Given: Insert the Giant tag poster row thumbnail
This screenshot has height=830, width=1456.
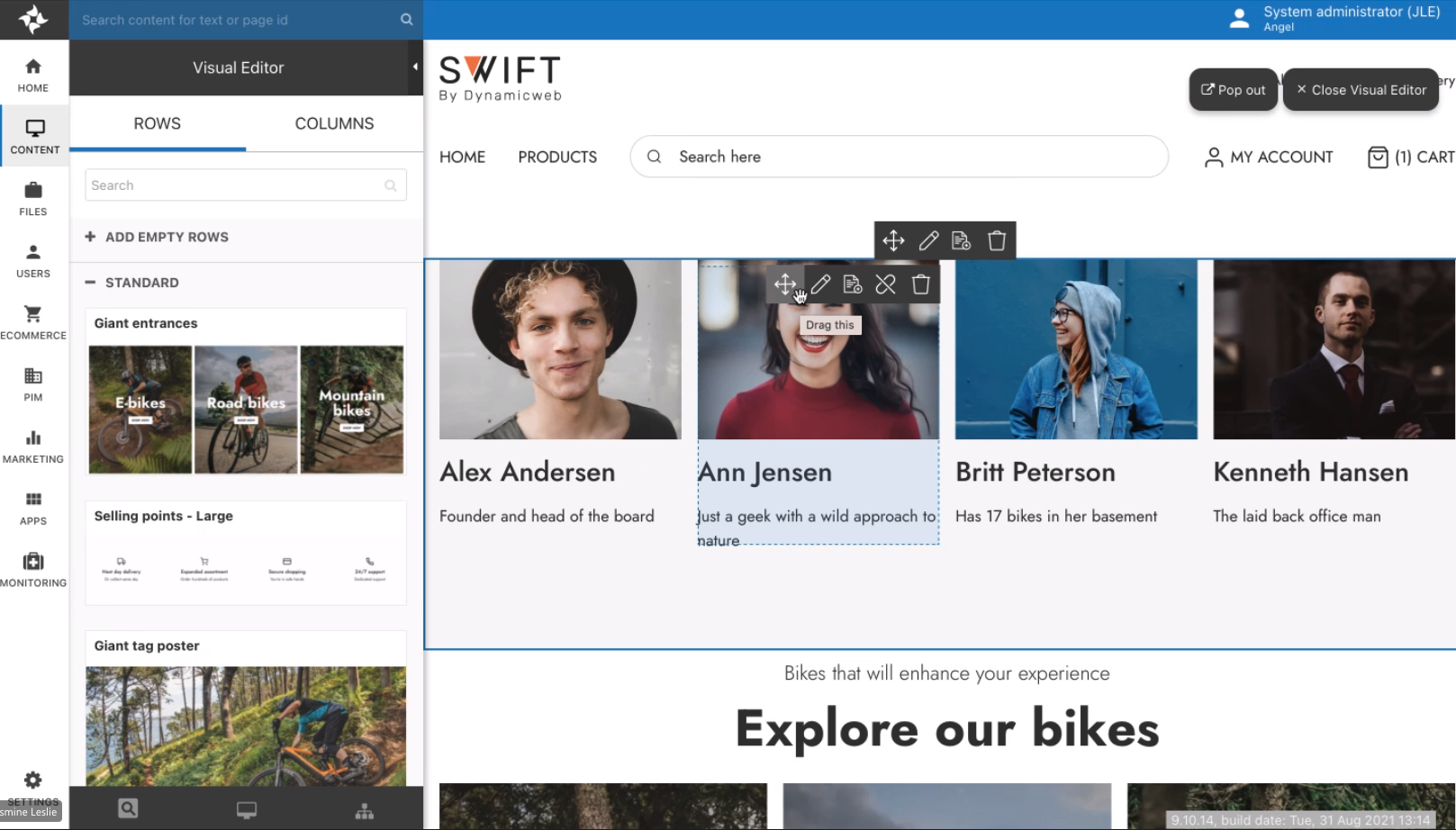Looking at the screenshot, I should click(x=246, y=726).
